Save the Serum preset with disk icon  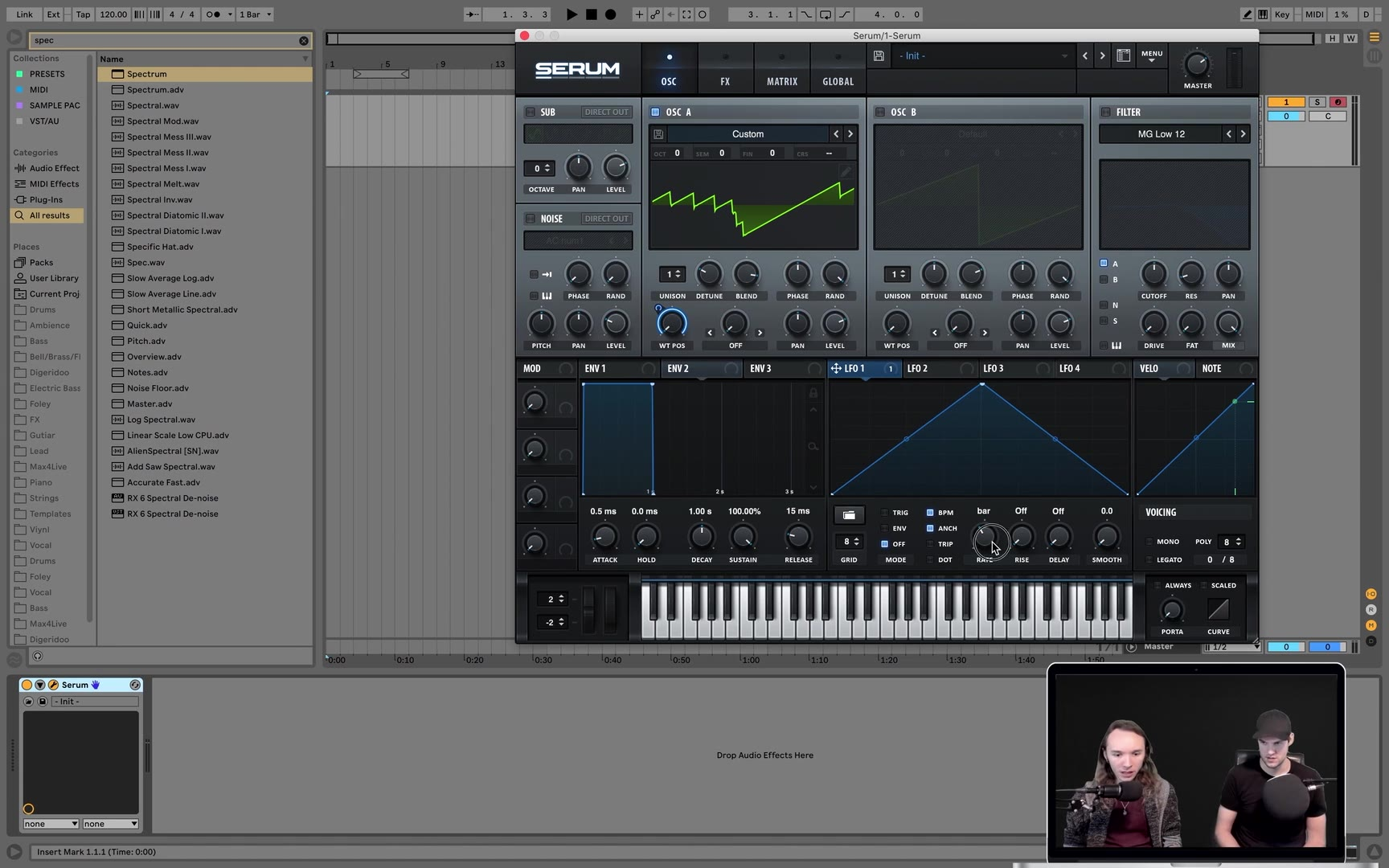tap(879, 55)
